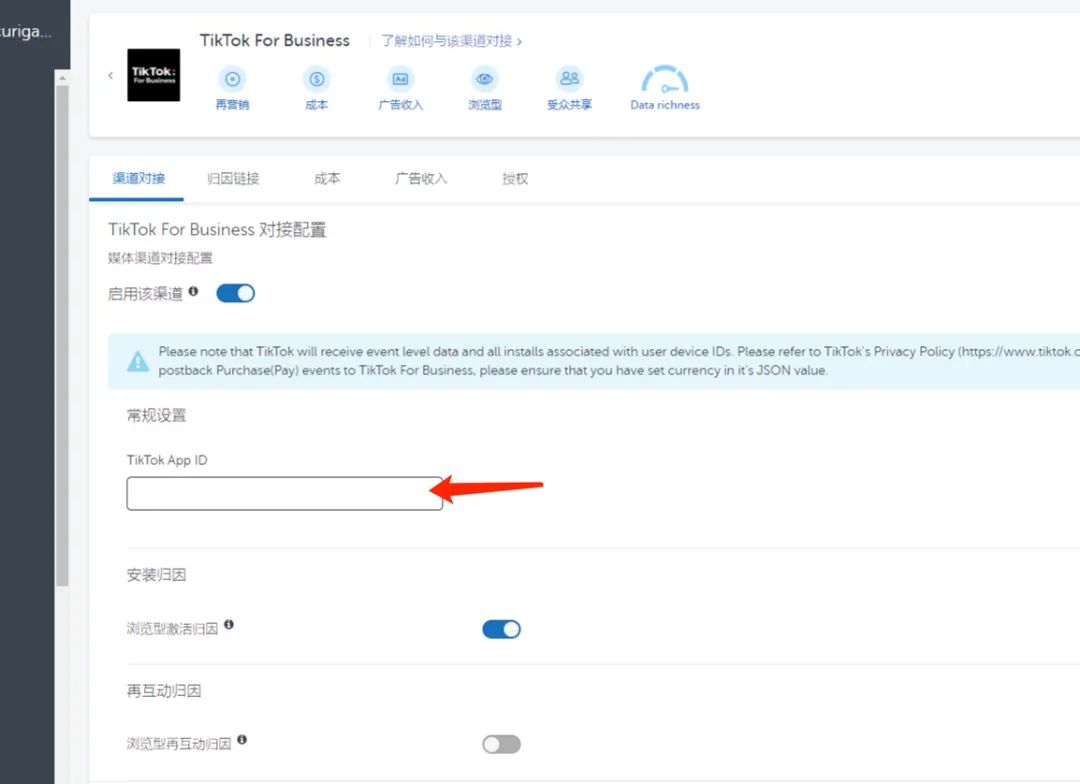Open the 成本 tab

coord(327,178)
